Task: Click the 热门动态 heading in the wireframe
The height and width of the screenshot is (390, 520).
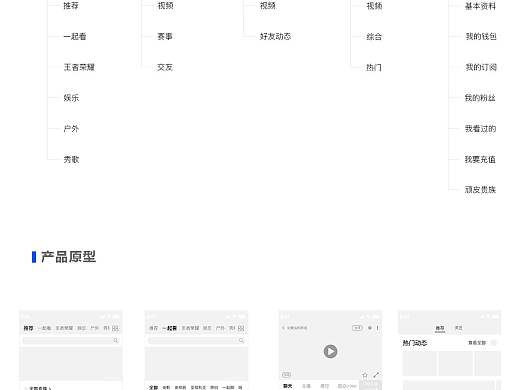Action: pyautogui.click(x=415, y=343)
